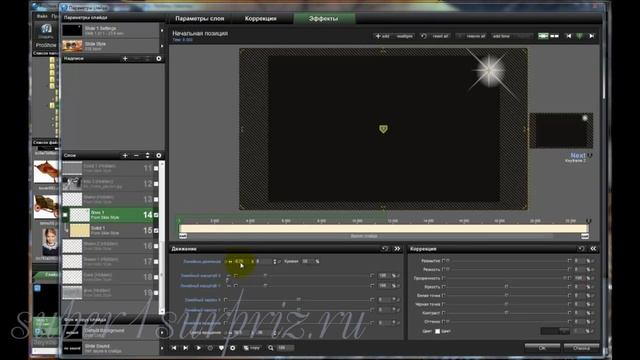Toggle the second keyframe view mode icon
The image size is (640, 360).
point(554,36)
